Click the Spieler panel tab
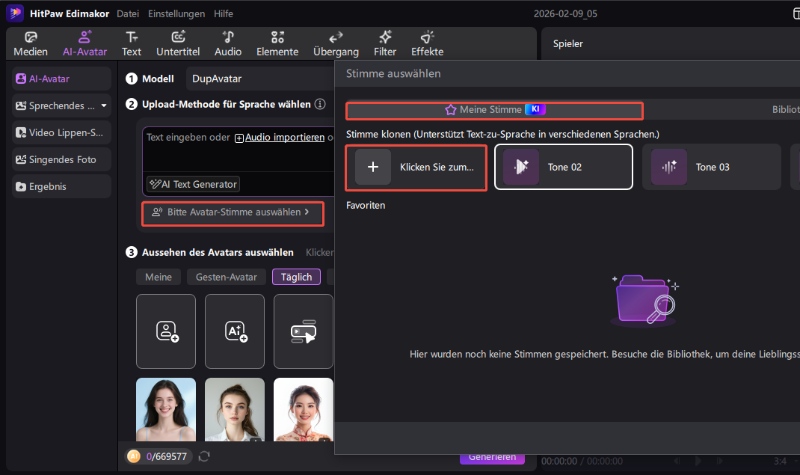The height and width of the screenshot is (475, 800). pos(568,44)
